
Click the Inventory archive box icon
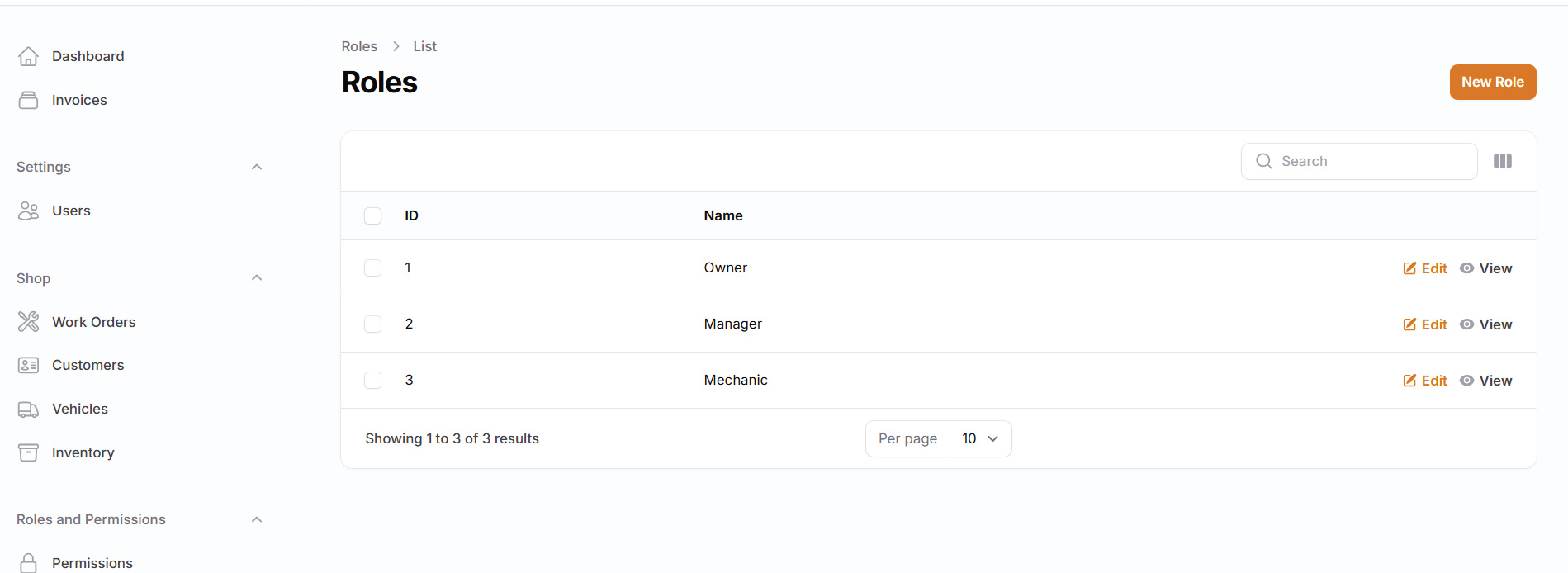coord(28,452)
